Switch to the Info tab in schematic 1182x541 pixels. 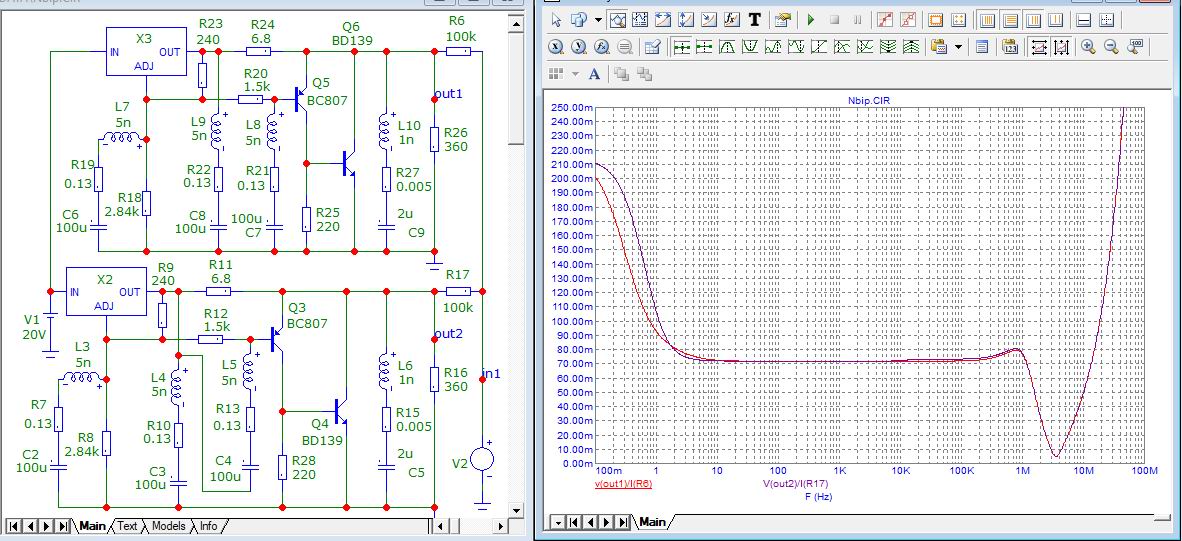pyautogui.click(x=208, y=526)
